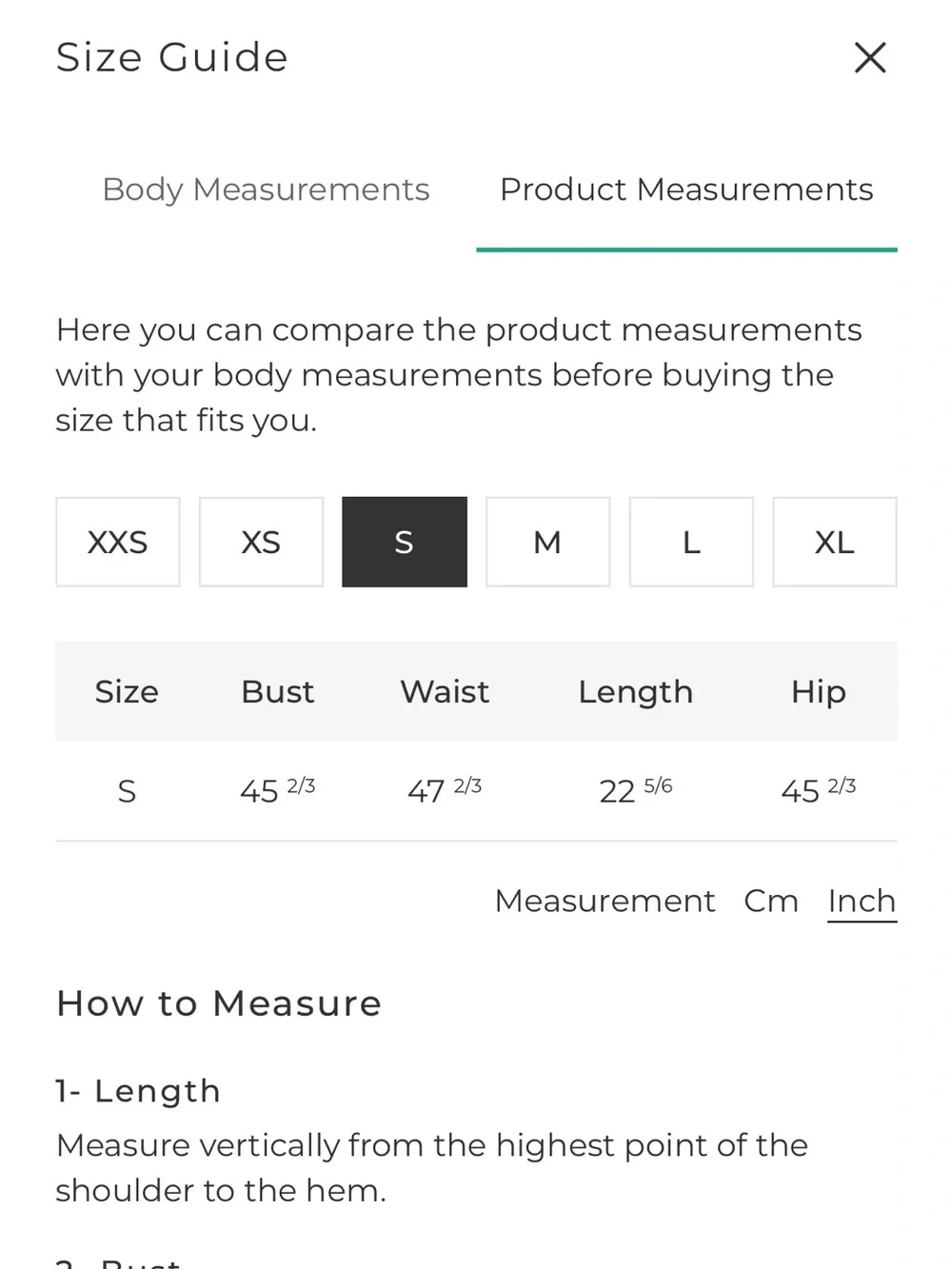Pick size M
Viewport: 952px width, 1269px height.
point(547,542)
